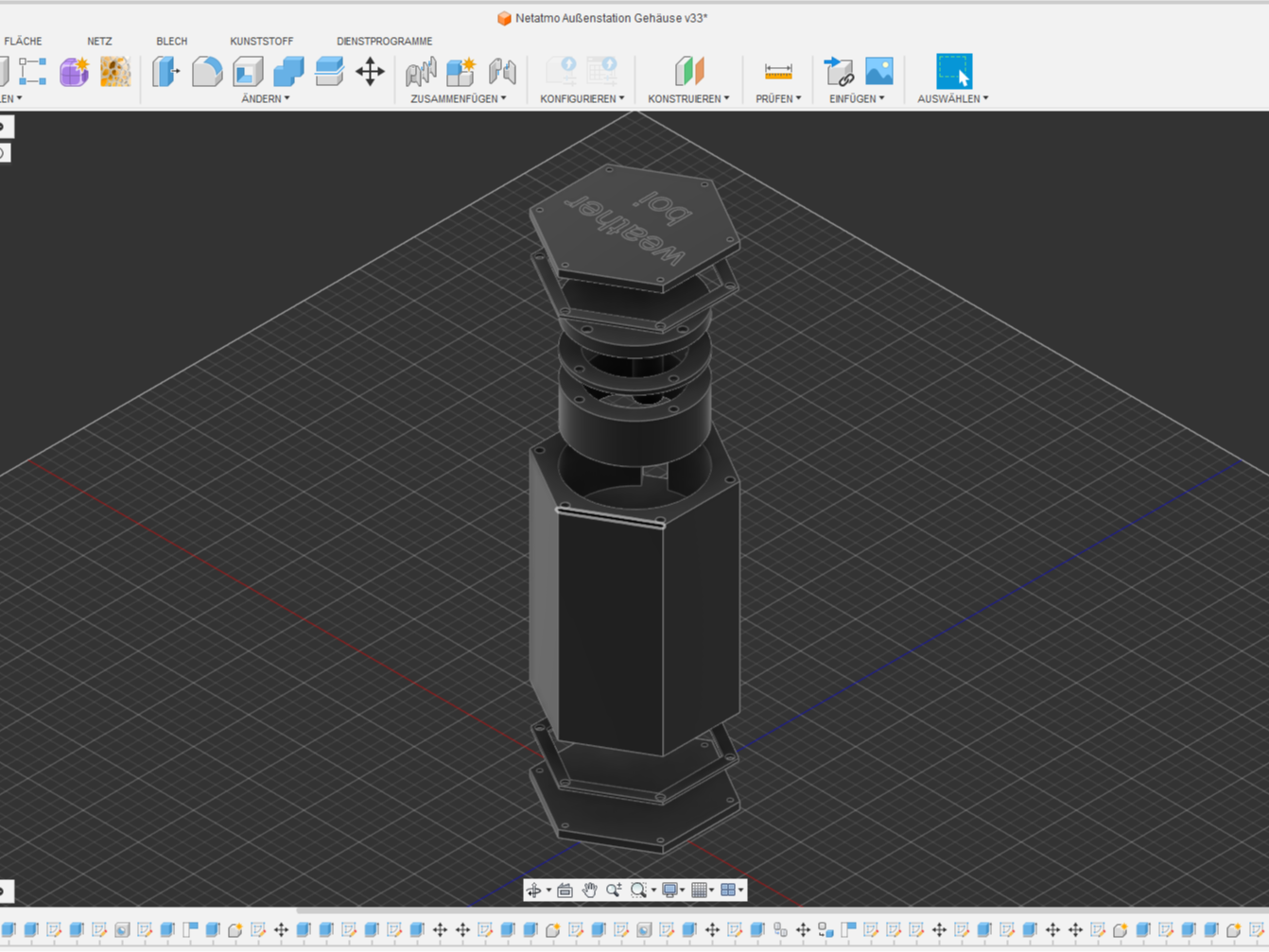Switch to the KUNSTSTOFF tab

coord(262,42)
